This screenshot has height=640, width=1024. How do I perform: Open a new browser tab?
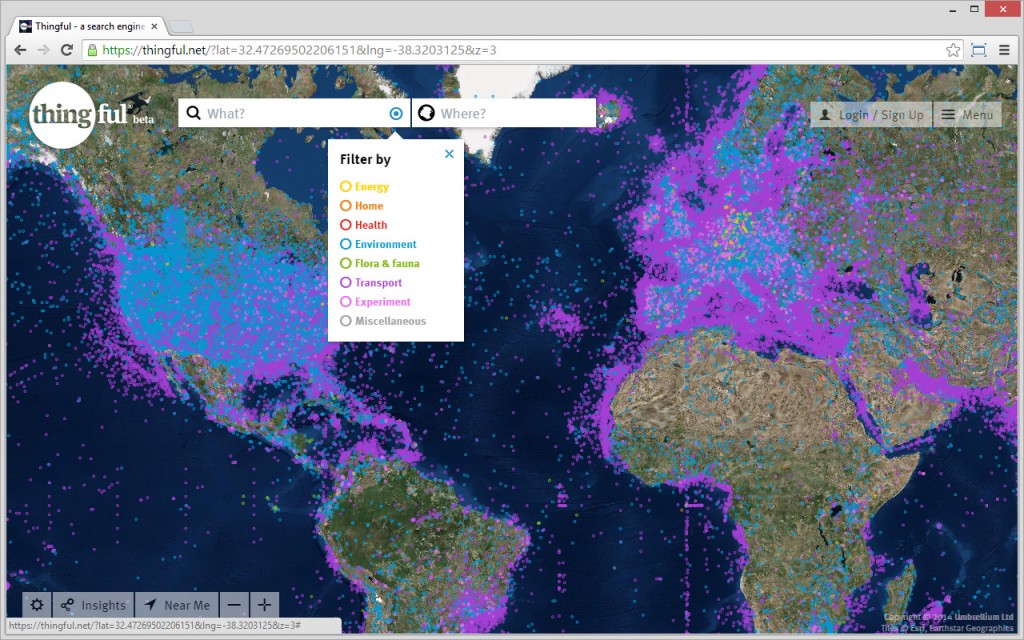[x=180, y=27]
